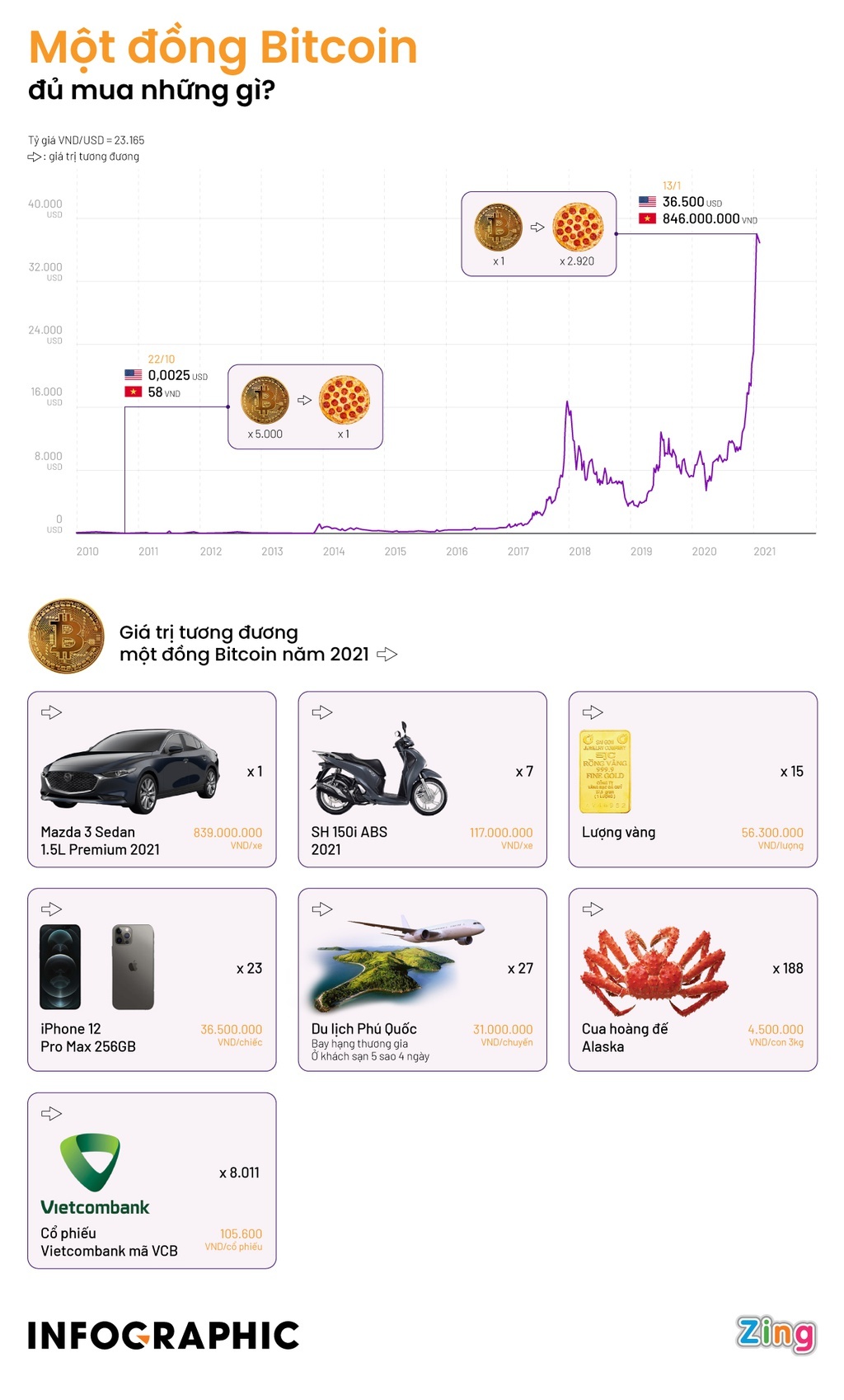This screenshot has width=844, height=1400.
Task: Click the arrow icon in the Alaska crab card
Action: [593, 909]
